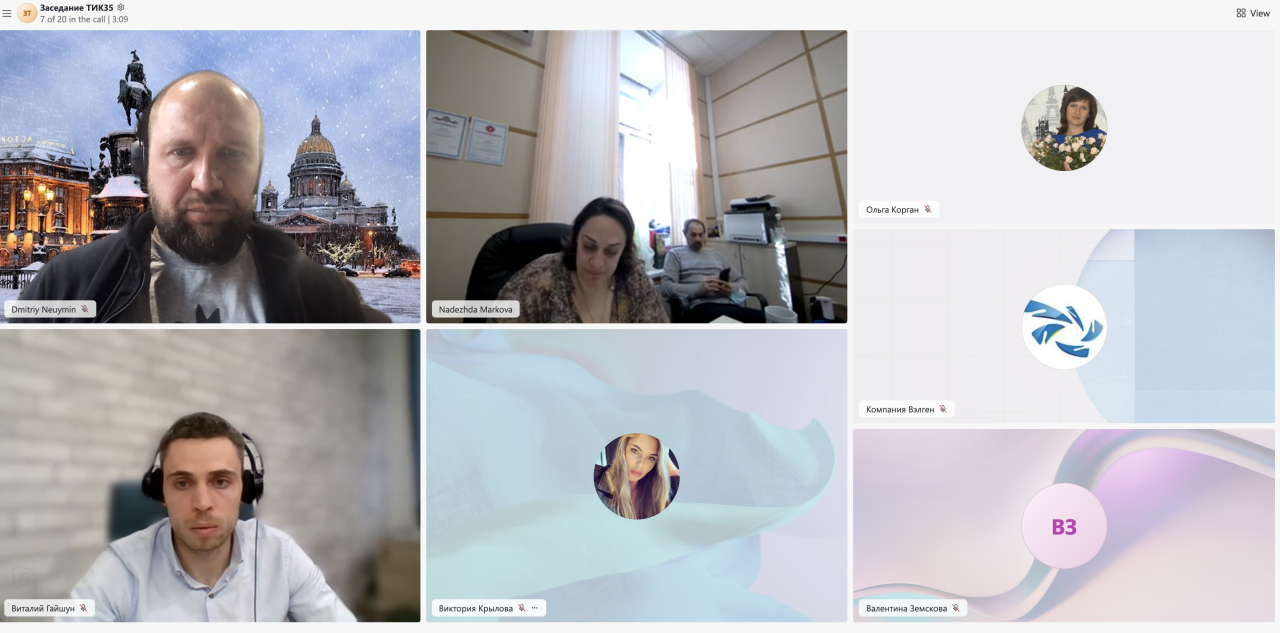
Task: Click muted mic icon for Виталий Гайшун
Action: click(84, 608)
